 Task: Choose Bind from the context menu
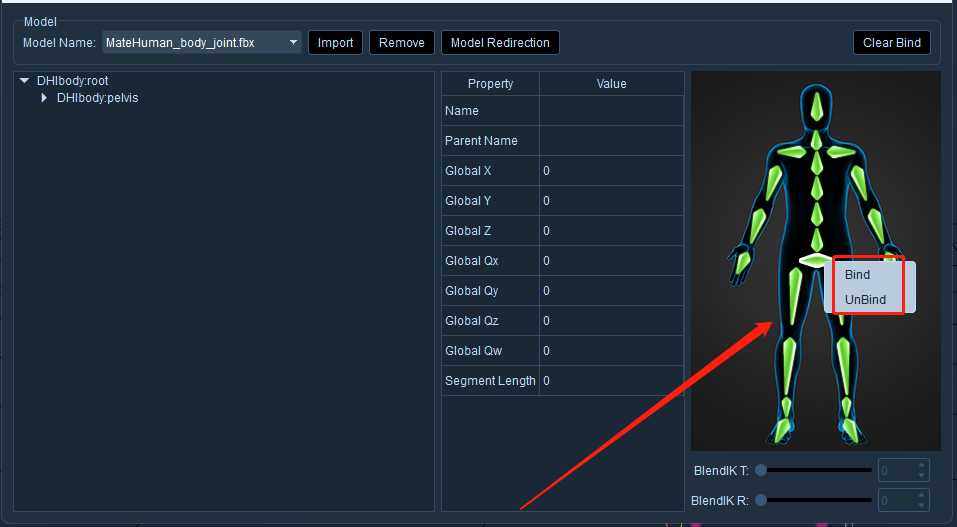pos(857,275)
